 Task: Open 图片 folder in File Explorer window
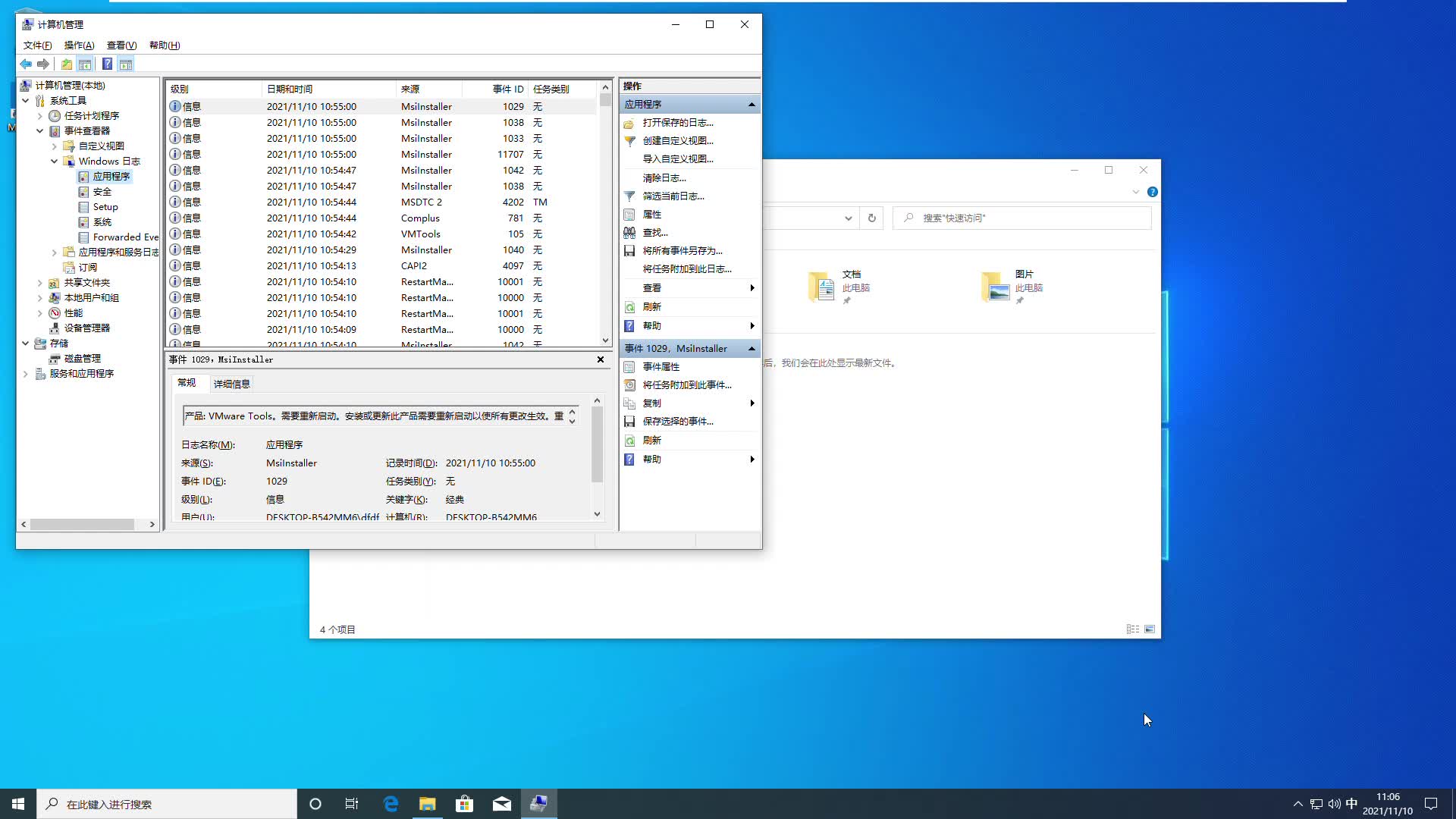point(1012,287)
